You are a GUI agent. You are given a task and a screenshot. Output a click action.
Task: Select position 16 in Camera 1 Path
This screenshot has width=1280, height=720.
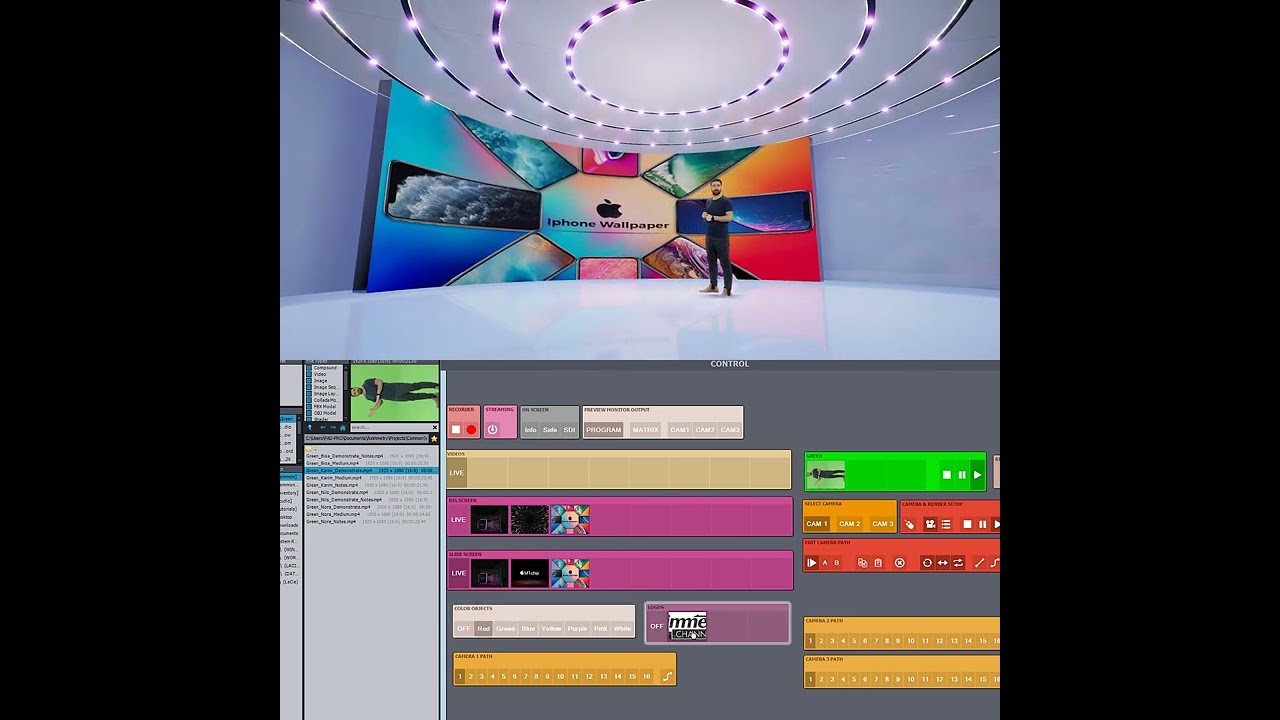646,677
